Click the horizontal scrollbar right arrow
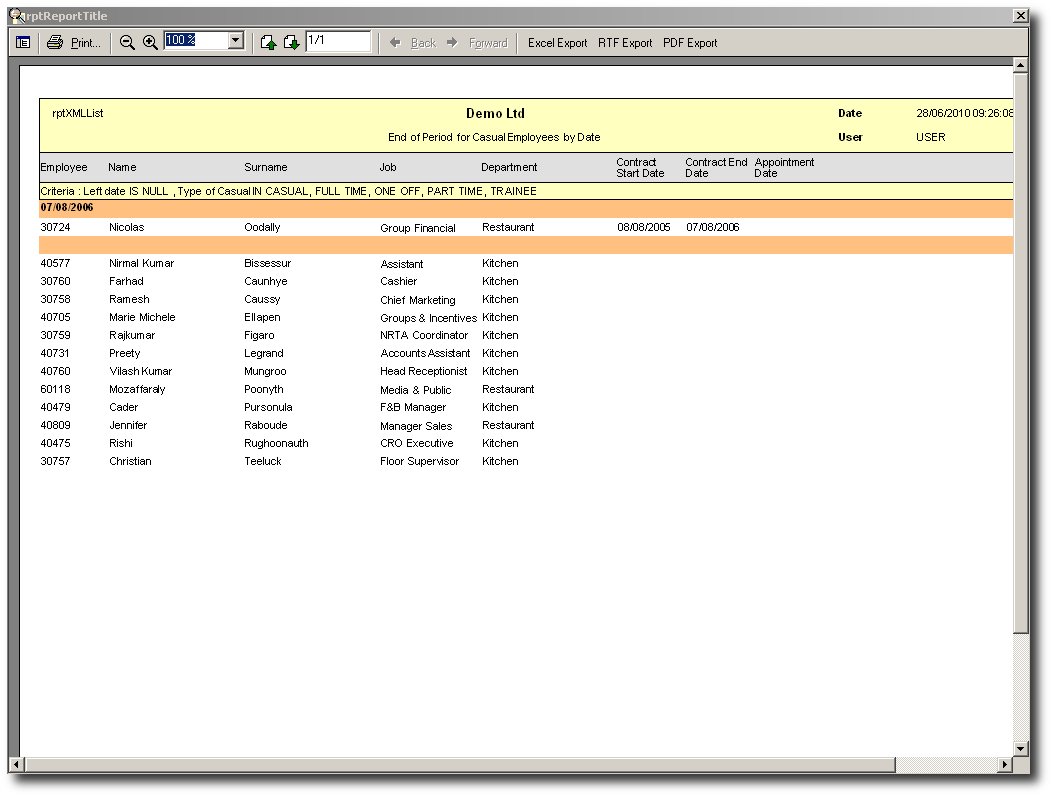The image size is (1053, 797). click(1004, 765)
